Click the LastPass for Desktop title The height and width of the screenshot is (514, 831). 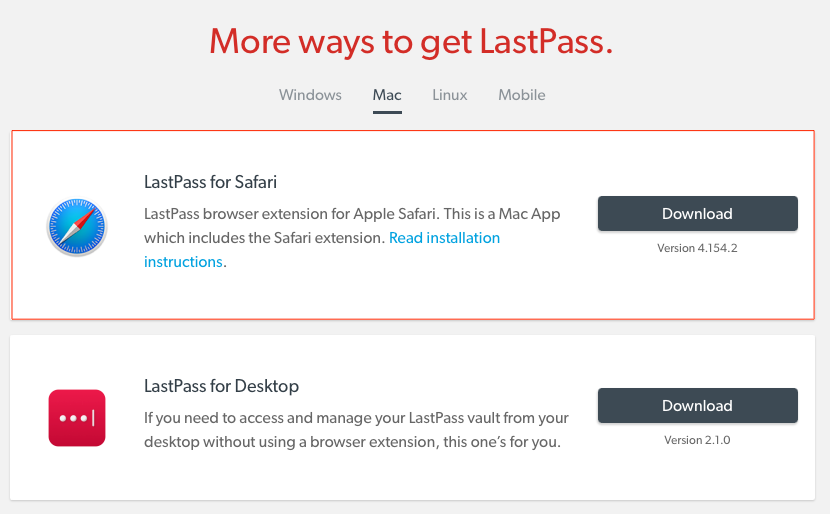click(222, 386)
